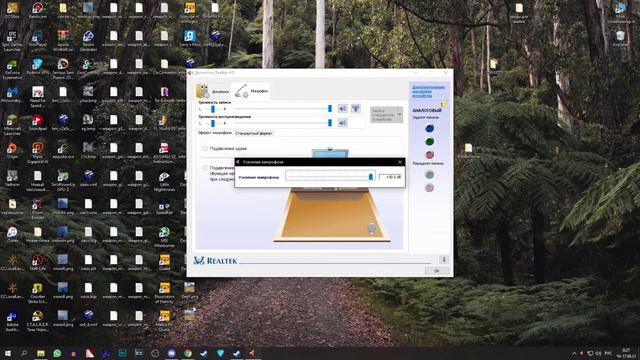
Task: Open the SpeedFan desktop shortcut
Action: point(164,207)
